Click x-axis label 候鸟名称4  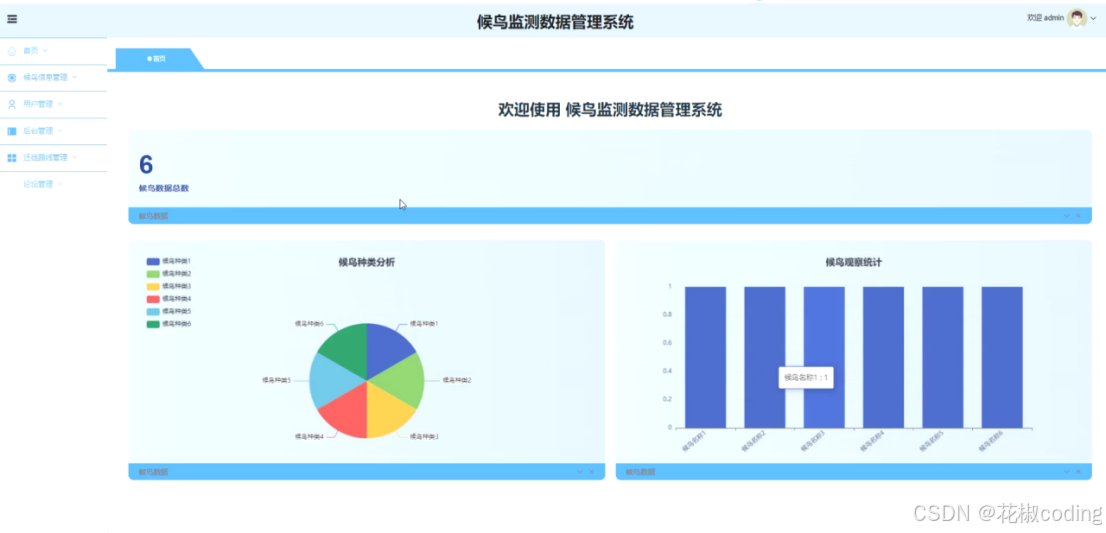872,442
